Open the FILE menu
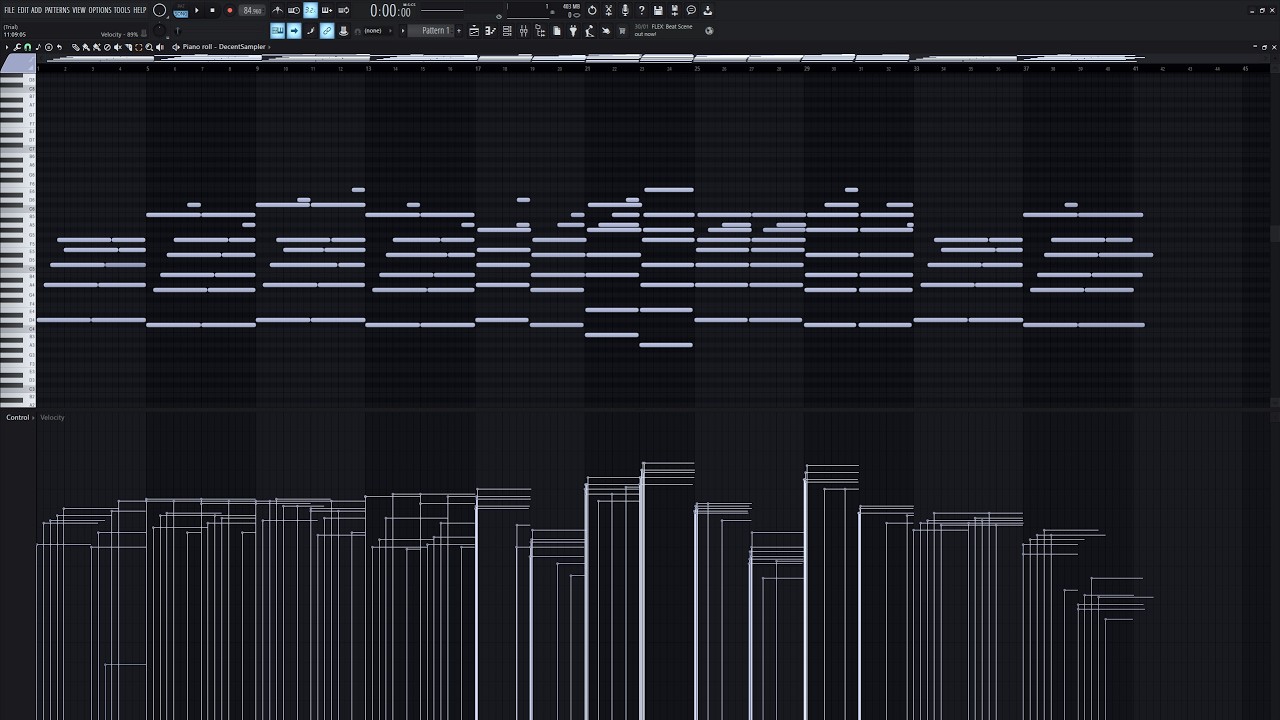 [x=9, y=10]
